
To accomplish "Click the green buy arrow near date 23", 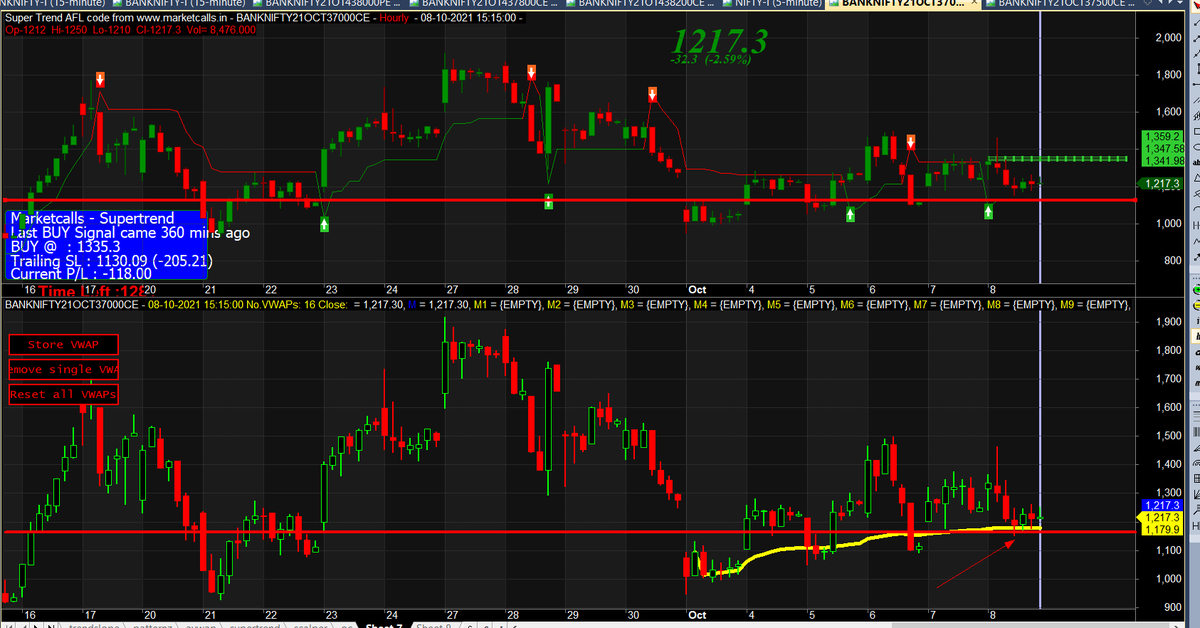I will pyautogui.click(x=324, y=224).
